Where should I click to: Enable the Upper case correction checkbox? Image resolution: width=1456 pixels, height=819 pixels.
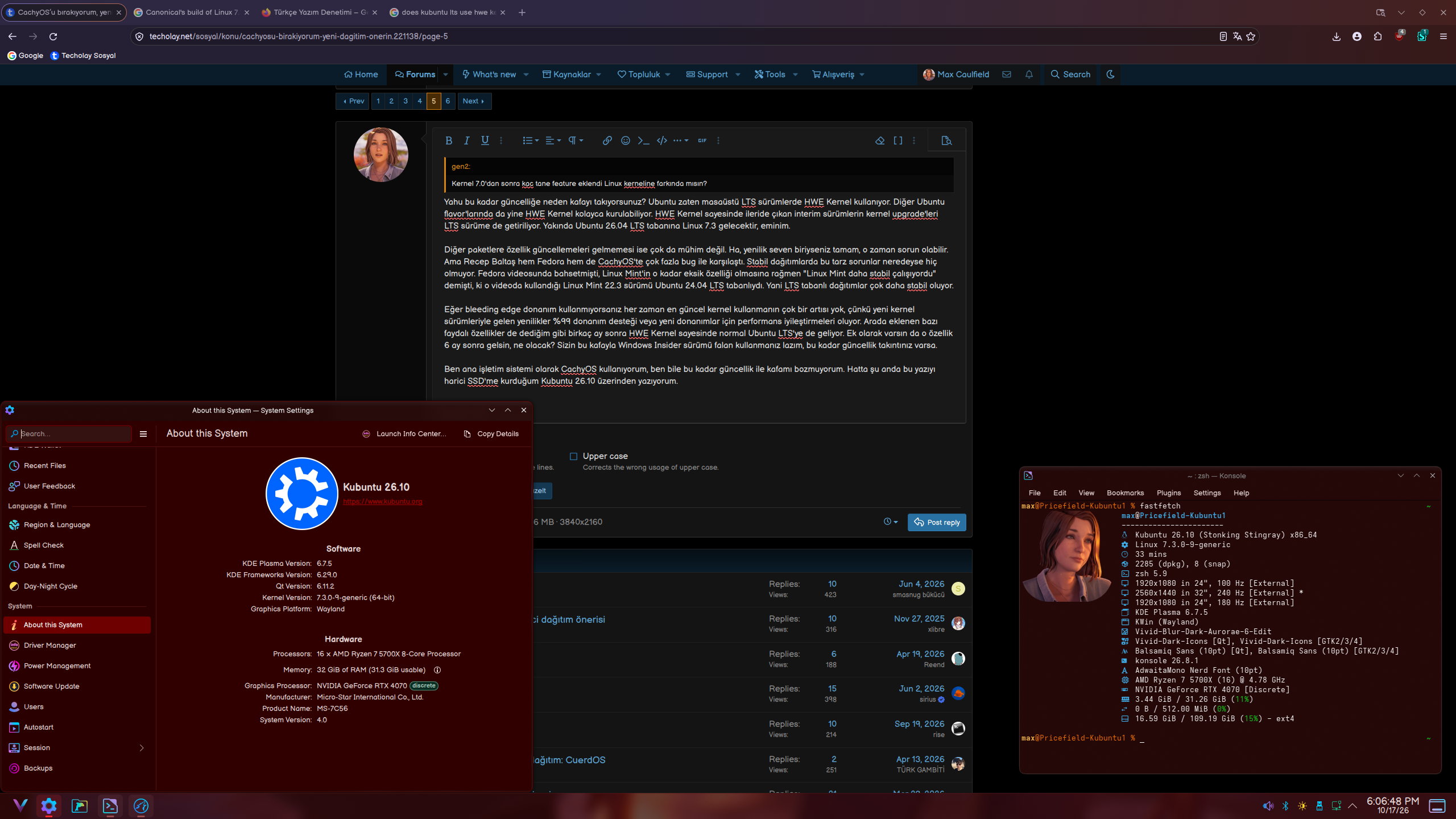[573, 456]
